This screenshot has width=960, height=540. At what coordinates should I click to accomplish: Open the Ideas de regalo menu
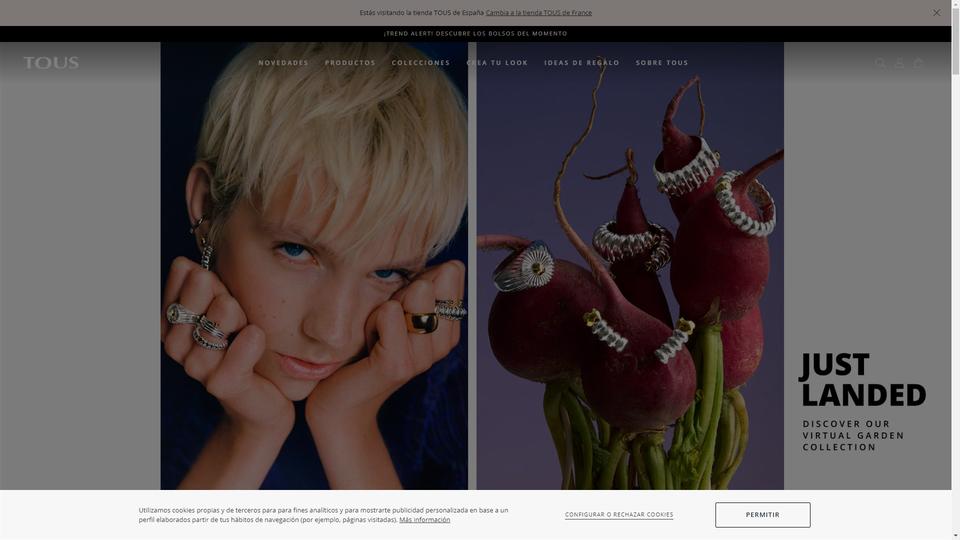(x=582, y=62)
